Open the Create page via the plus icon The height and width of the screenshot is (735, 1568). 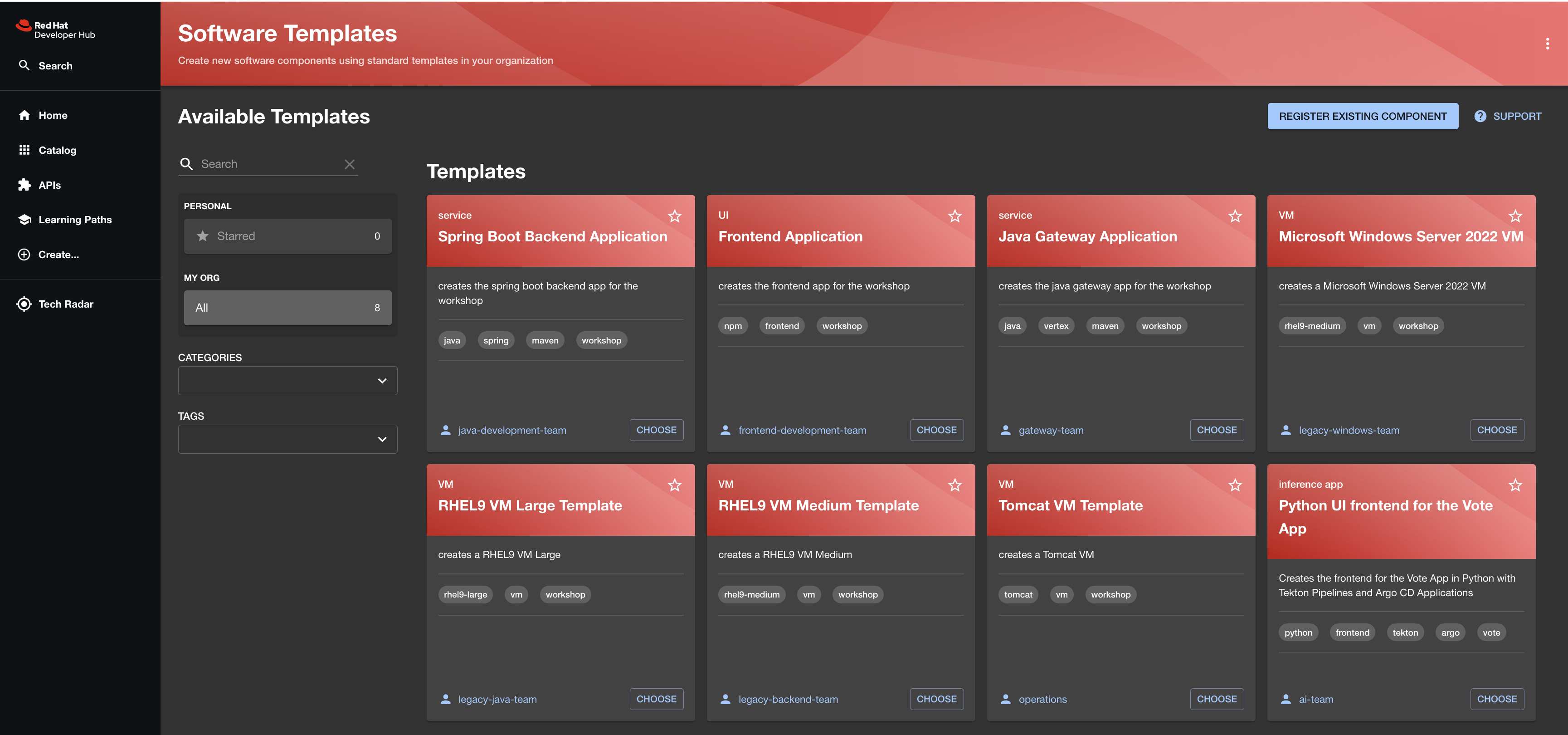coord(58,255)
